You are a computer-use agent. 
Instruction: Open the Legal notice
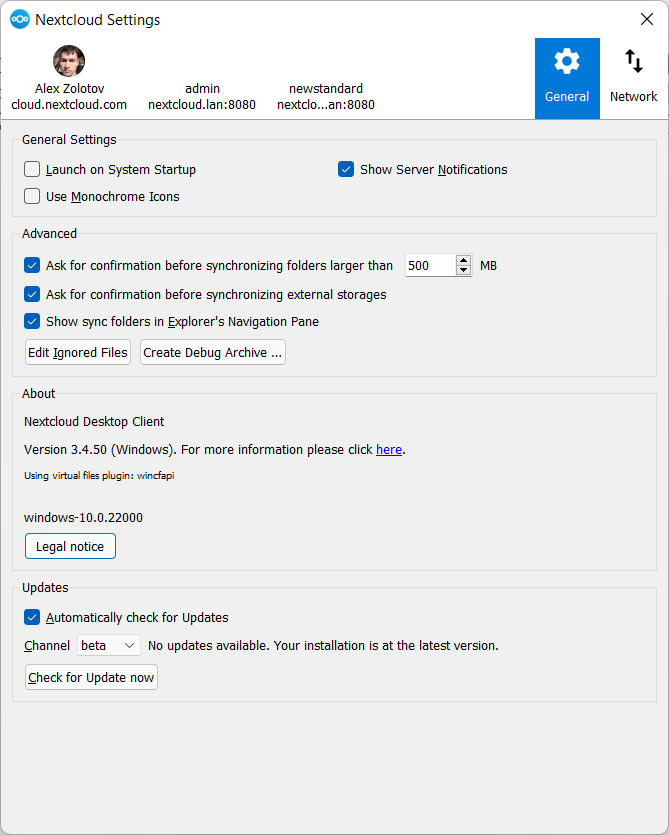[x=70, y=546]
